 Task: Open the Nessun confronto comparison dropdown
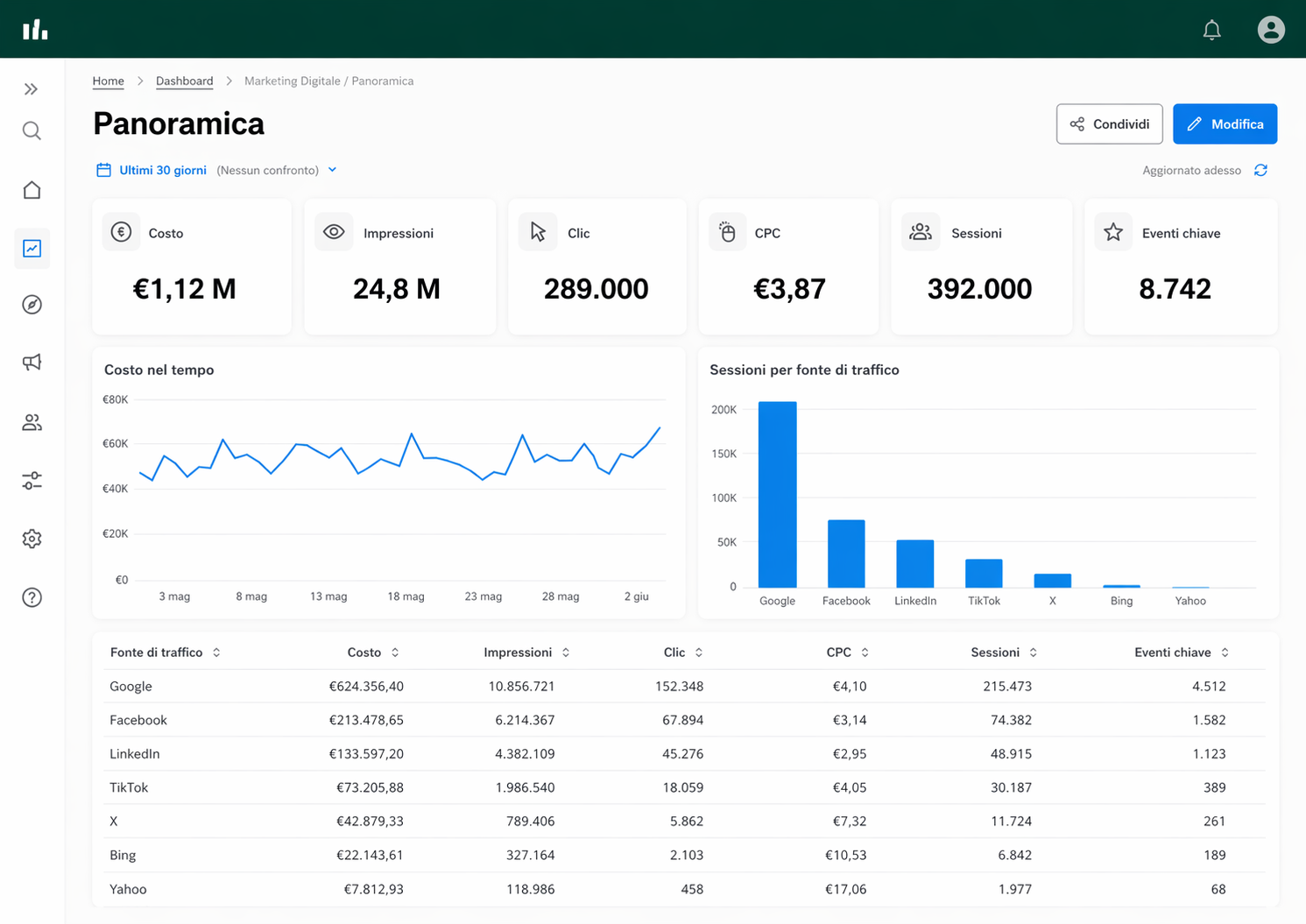coord(276,170)
